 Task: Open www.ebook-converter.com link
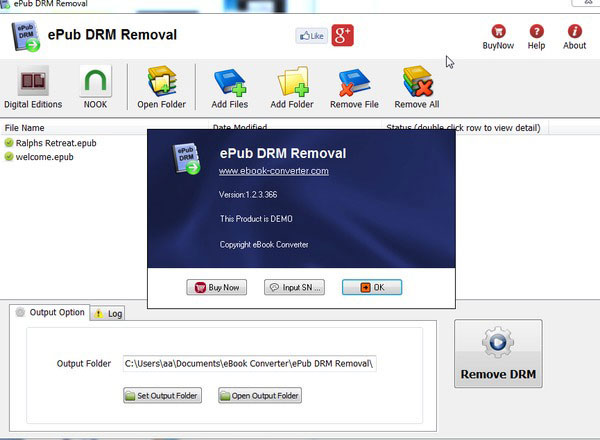(274, 171)
